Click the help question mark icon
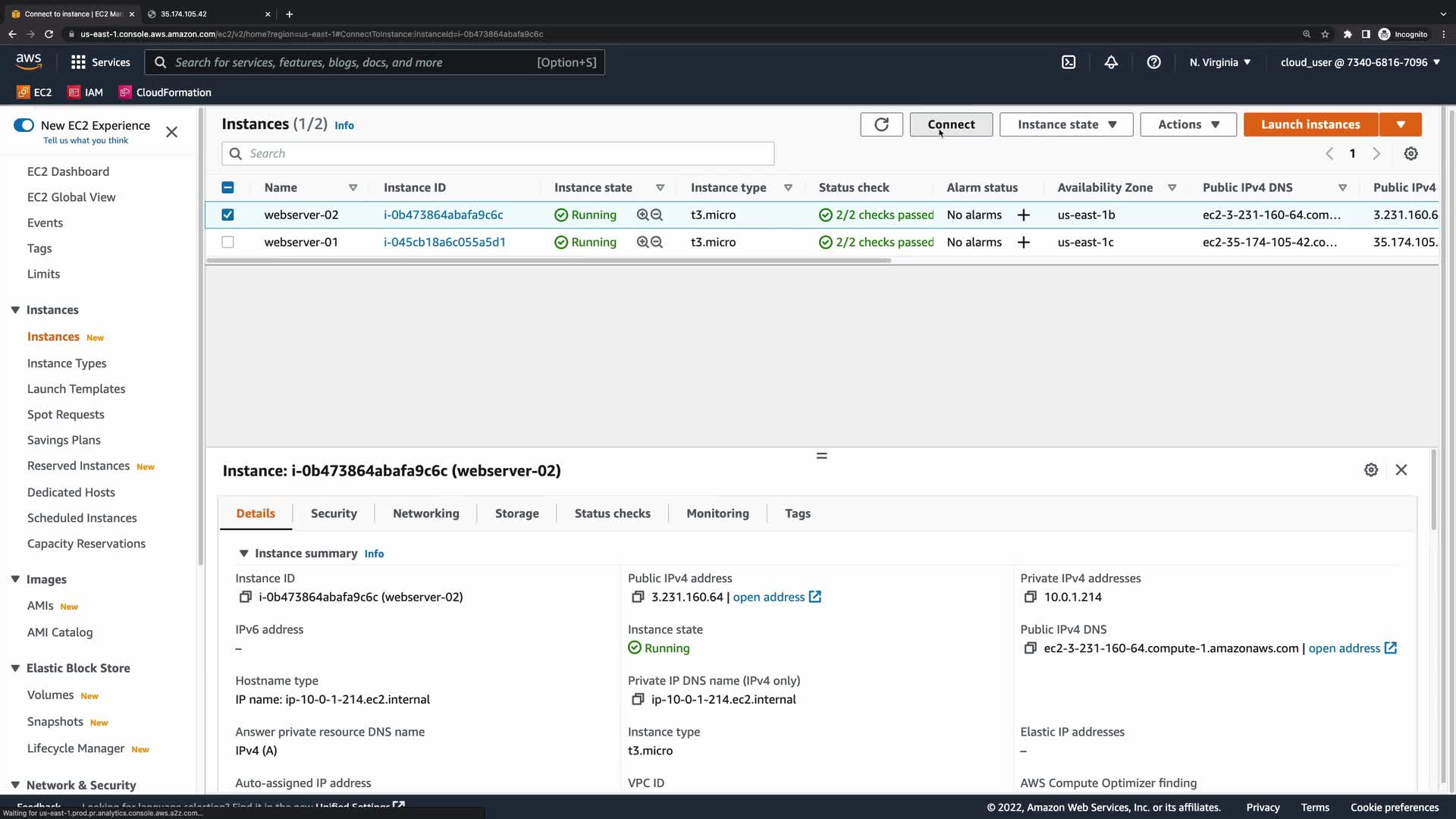This screenshot has height=819, width=1456. point(1153,62)
